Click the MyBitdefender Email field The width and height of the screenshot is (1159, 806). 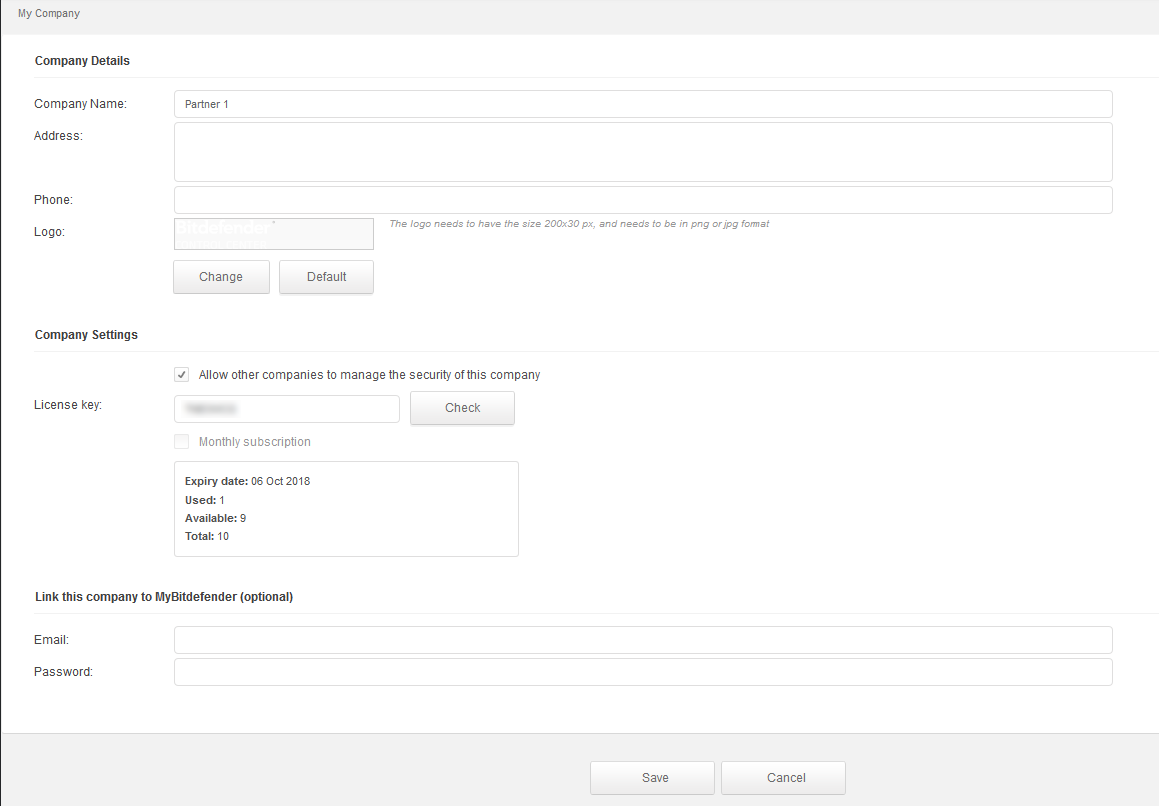point(642,640)
